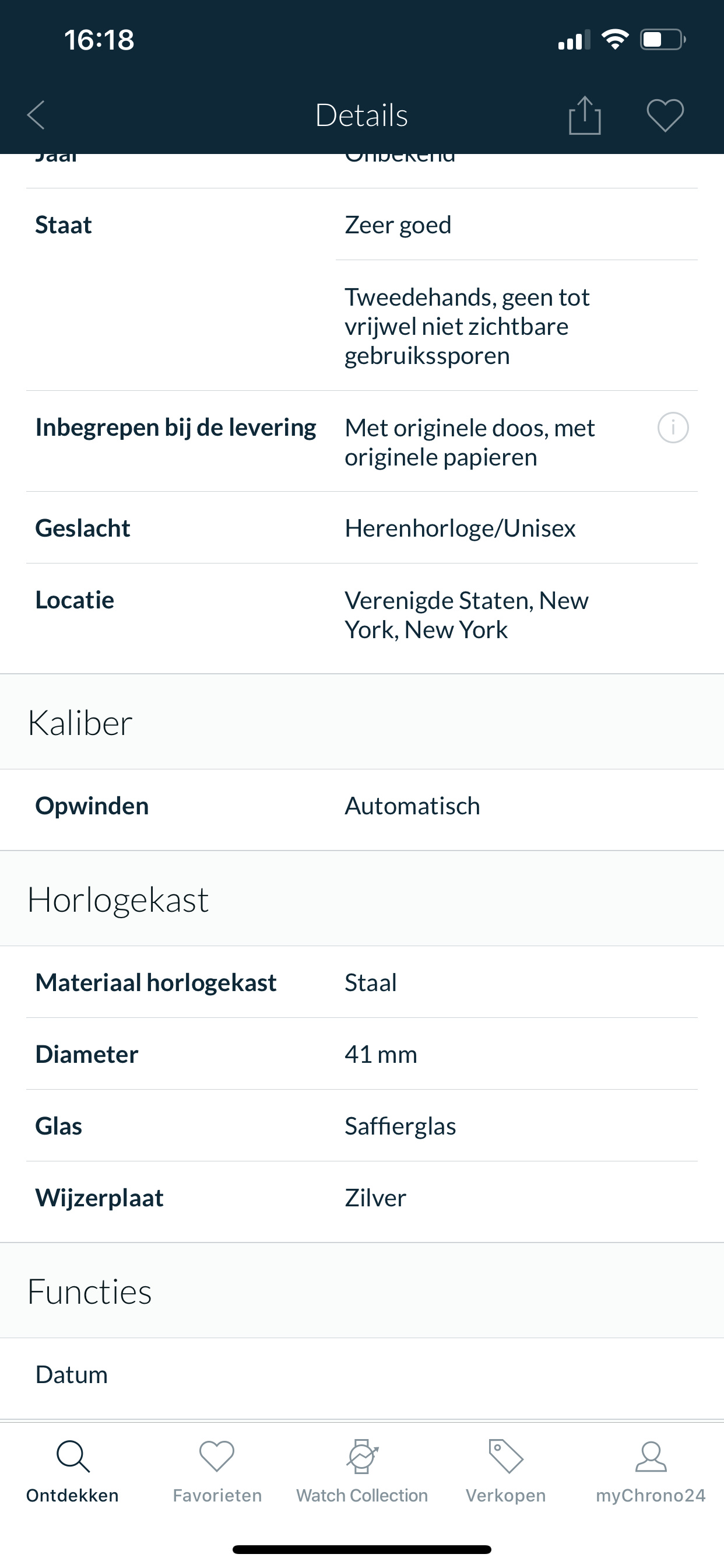
Task: Add the watch to favorites with the heart icon
Action: [665, 115]
